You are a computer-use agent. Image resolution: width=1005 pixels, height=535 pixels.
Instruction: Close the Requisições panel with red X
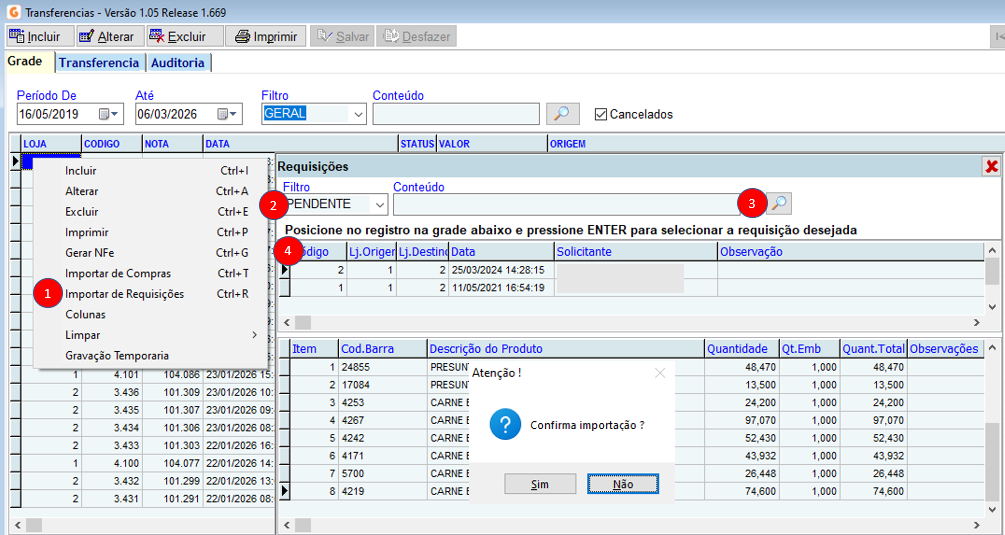click(x=991, y=167)
